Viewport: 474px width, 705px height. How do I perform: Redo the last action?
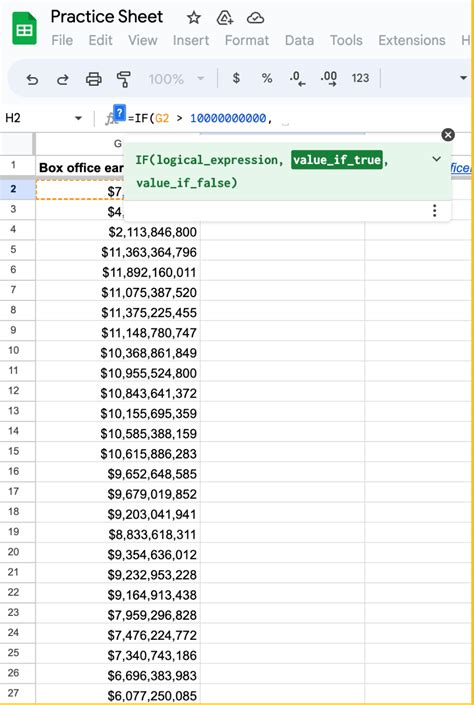[63, 80]
